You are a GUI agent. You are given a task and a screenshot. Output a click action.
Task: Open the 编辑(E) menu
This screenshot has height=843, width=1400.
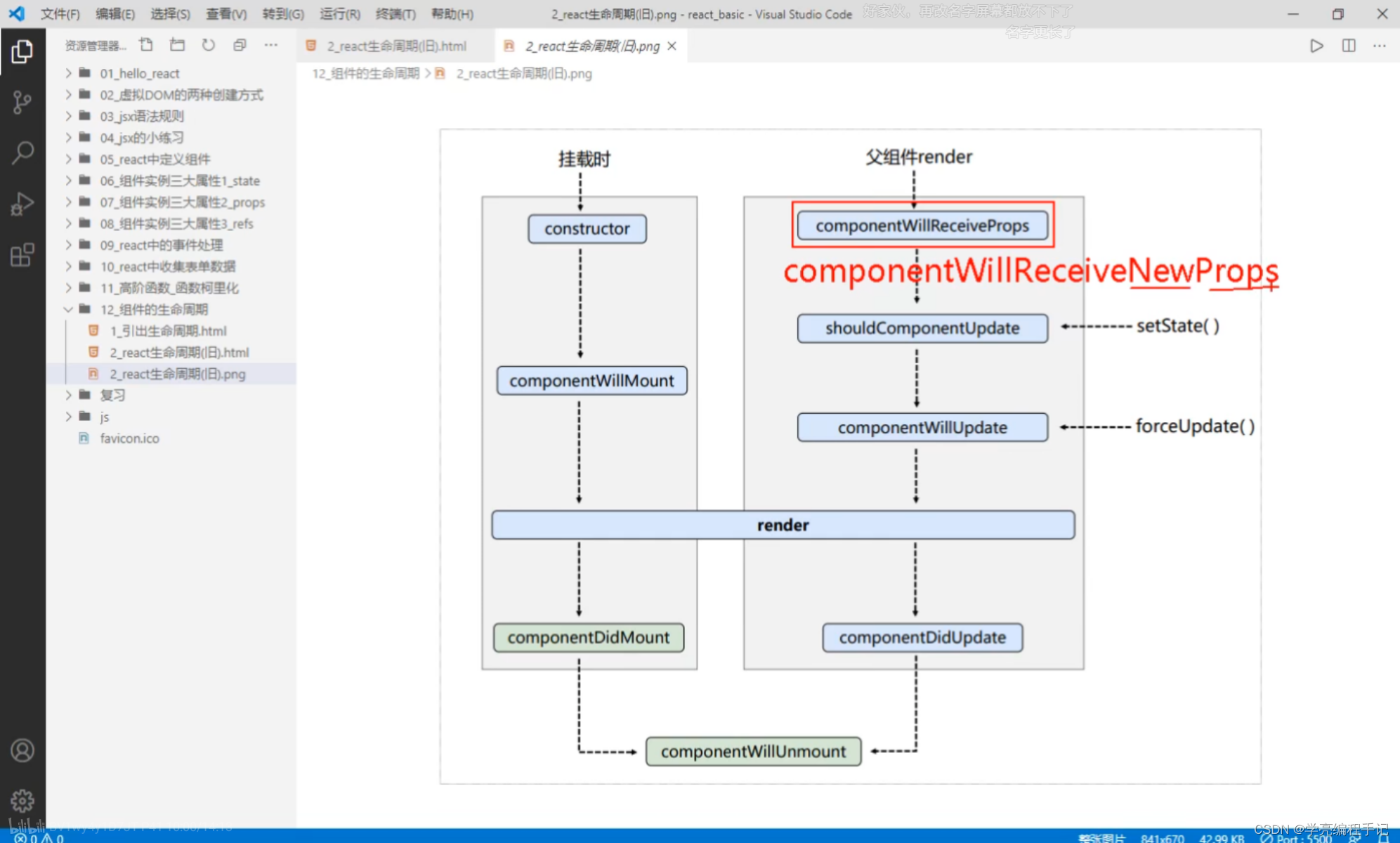click(115, 13)
